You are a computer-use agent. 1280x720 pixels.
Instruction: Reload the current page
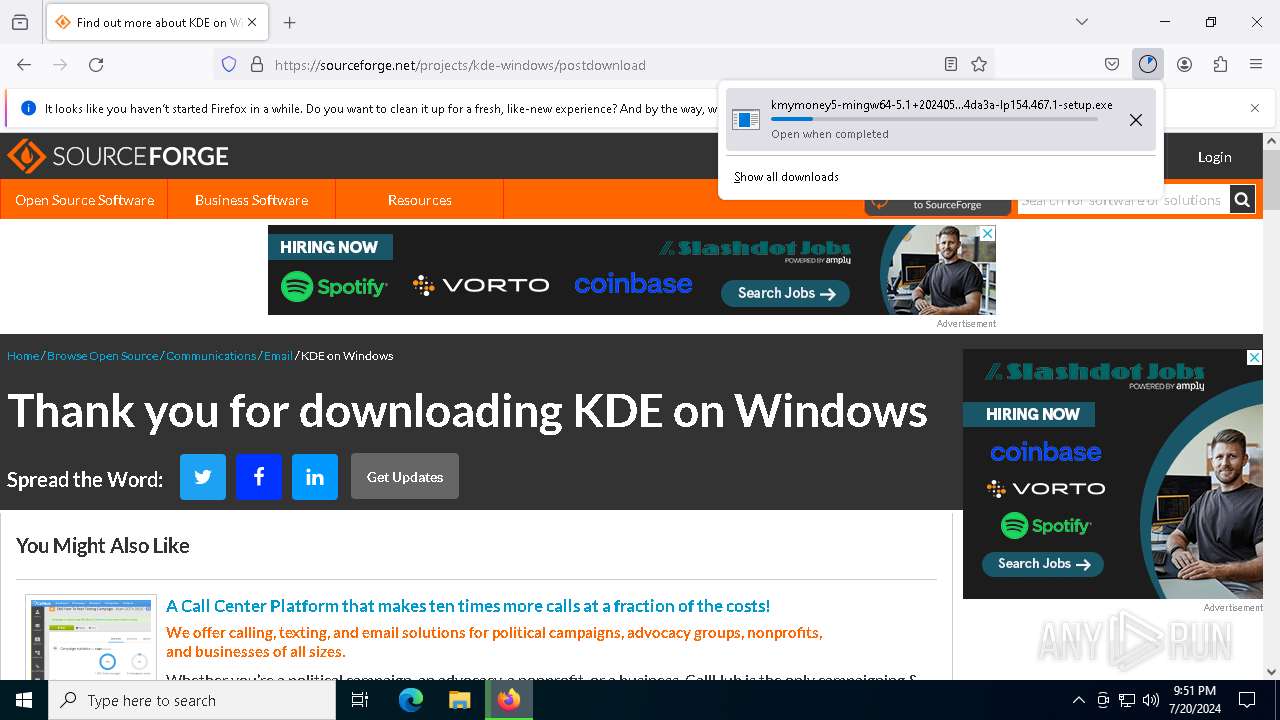(96, 65)
